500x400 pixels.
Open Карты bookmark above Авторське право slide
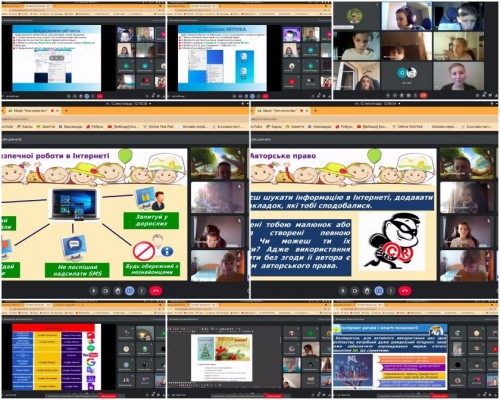point(274,127)
